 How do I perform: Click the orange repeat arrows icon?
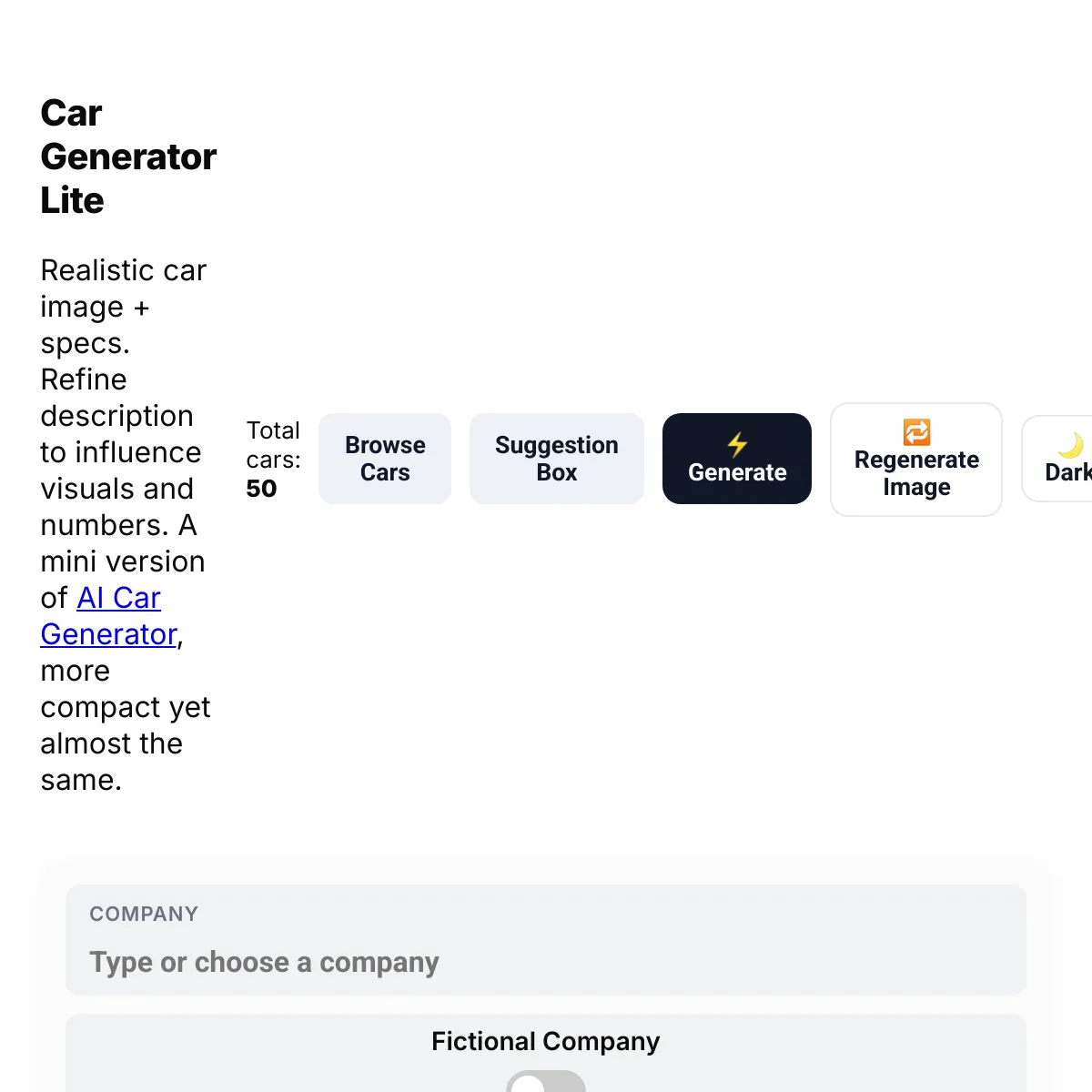tap(916, 431)
